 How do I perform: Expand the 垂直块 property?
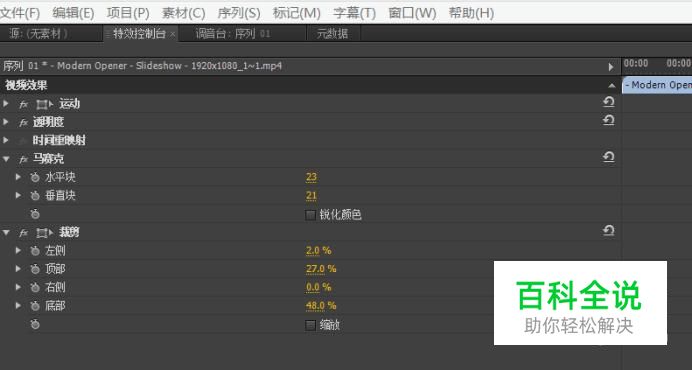[18, 195]
